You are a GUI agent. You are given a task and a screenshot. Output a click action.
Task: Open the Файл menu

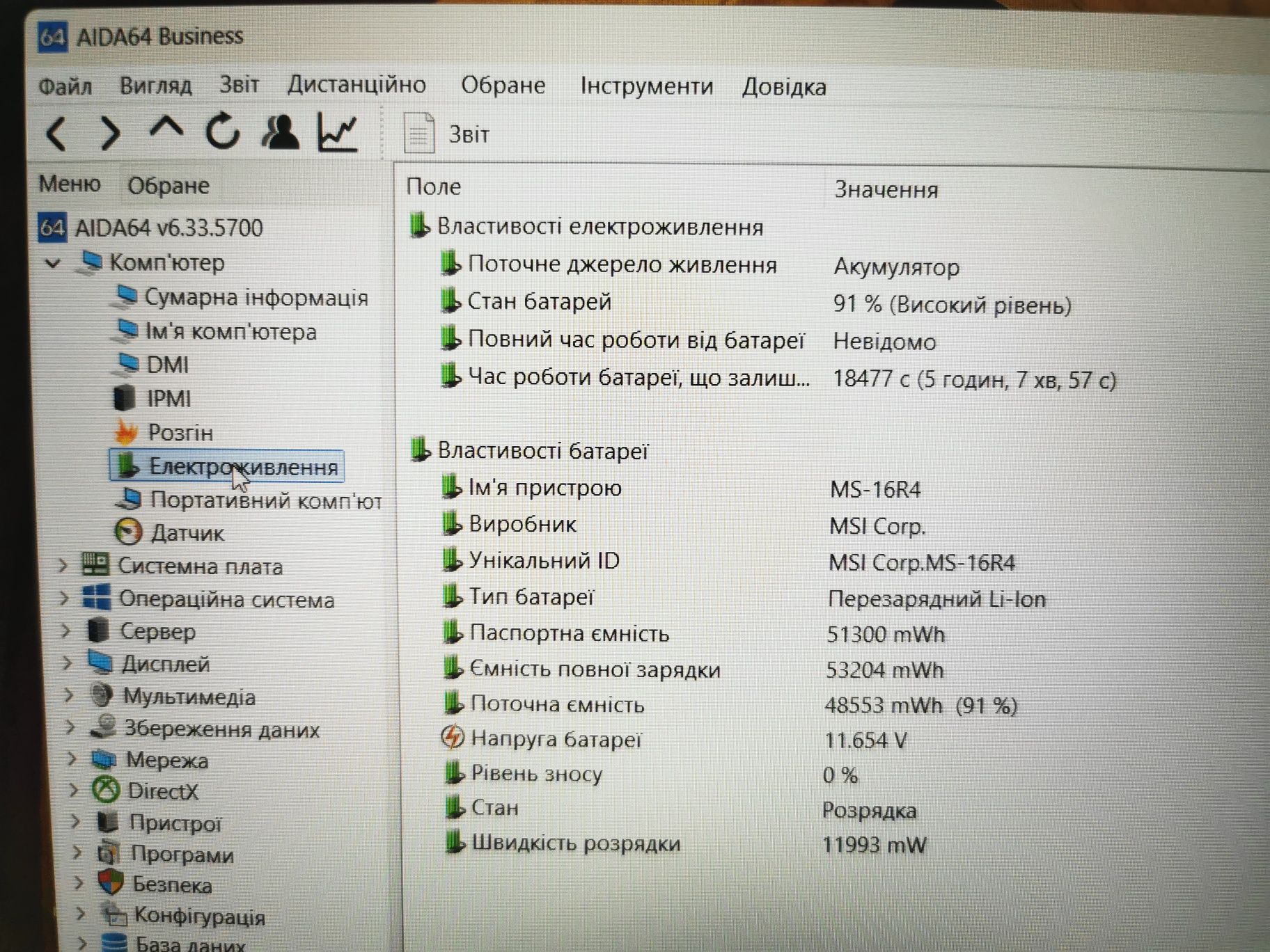(65, 86)
